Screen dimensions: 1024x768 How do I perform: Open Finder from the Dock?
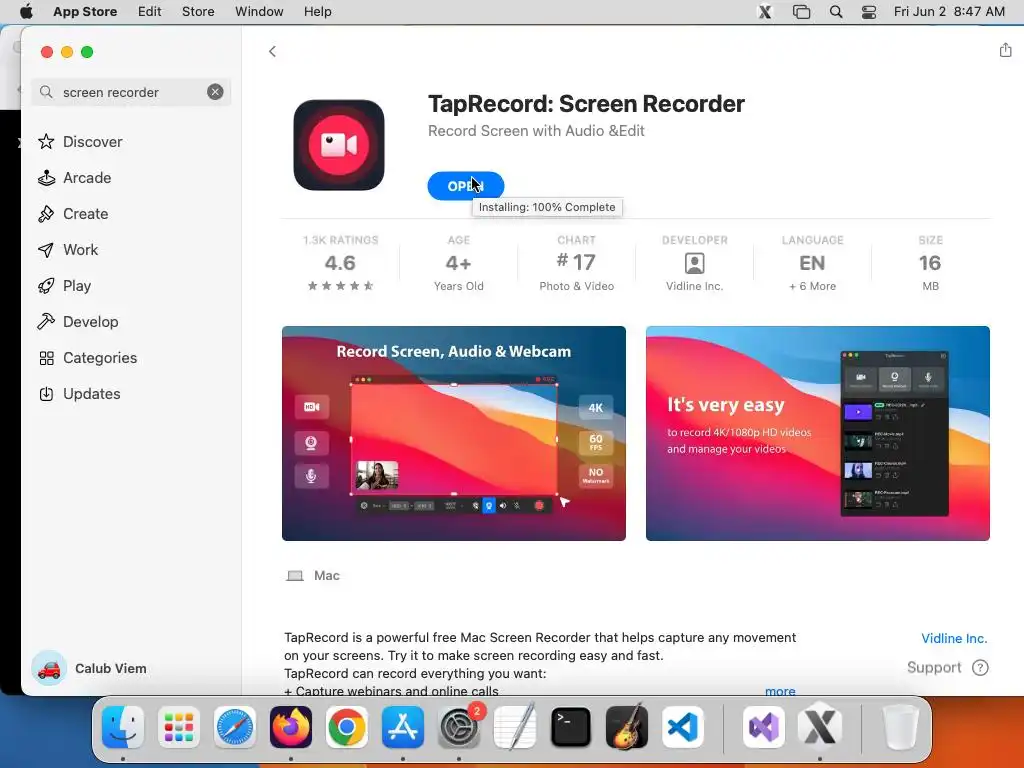(123, 726)
